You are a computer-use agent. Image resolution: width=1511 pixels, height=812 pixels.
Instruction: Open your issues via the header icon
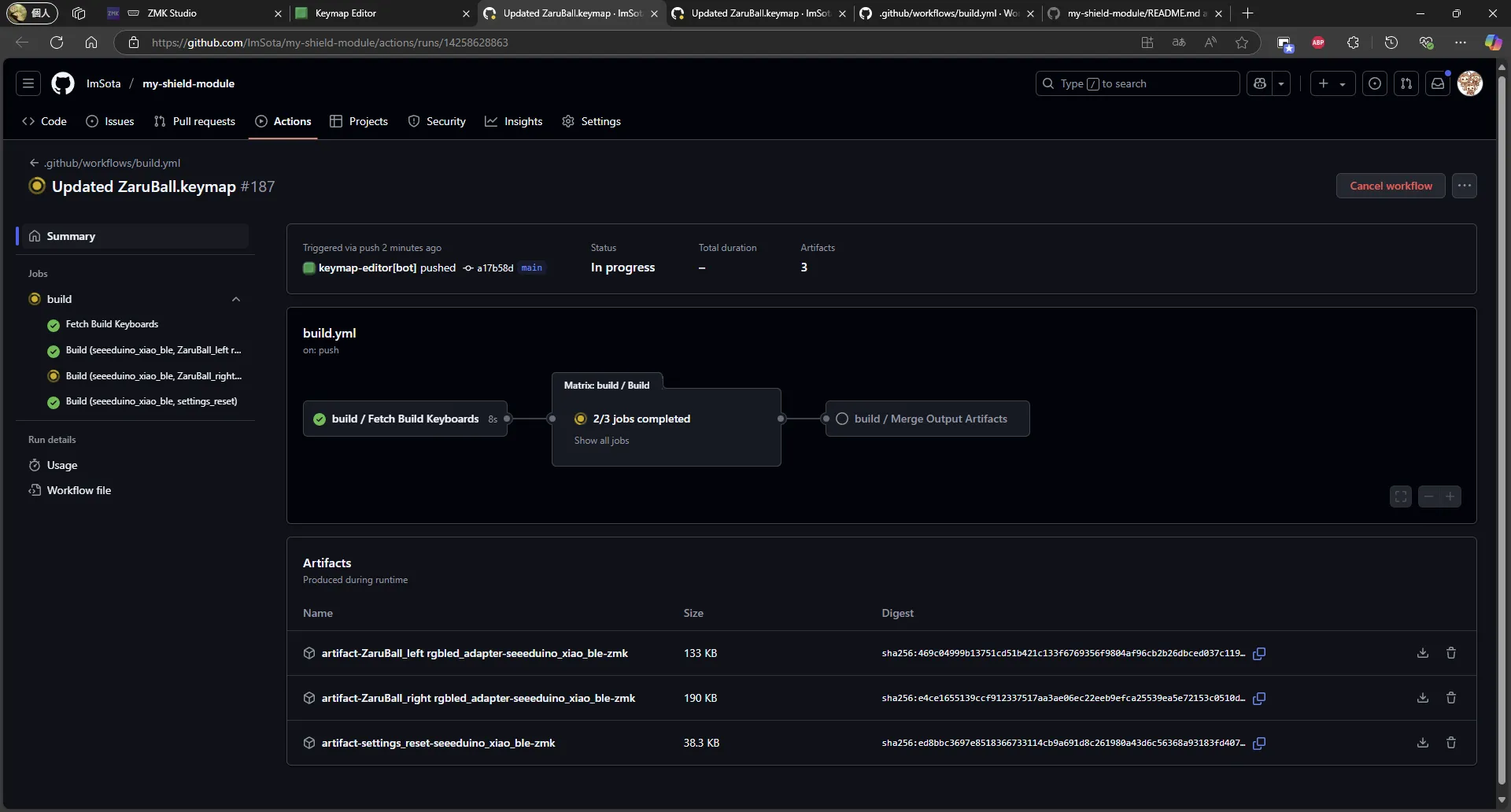click(1375, 83)
